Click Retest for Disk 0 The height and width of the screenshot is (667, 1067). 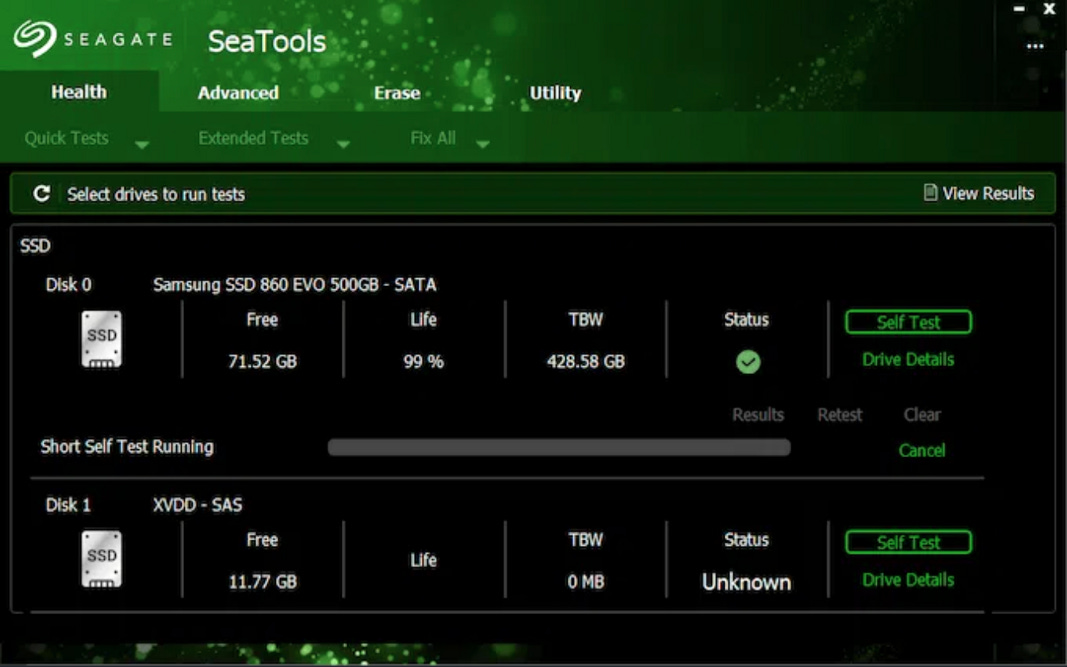[840, 414]
